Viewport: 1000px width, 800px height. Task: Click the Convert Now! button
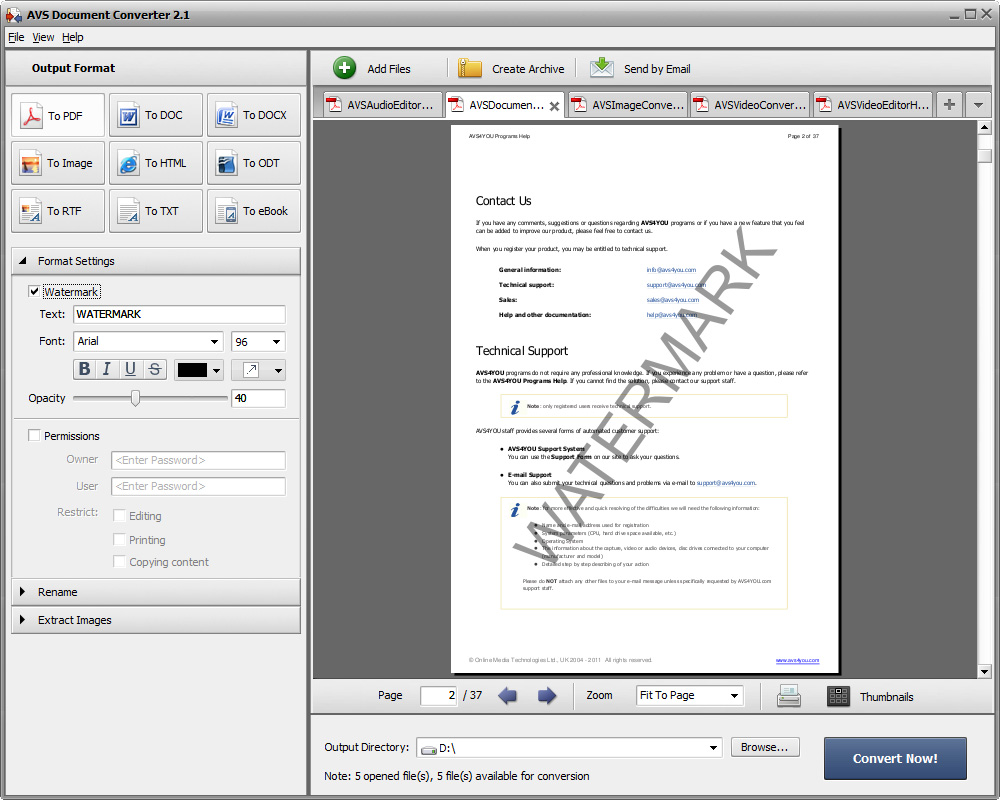(x=895, y=758)
